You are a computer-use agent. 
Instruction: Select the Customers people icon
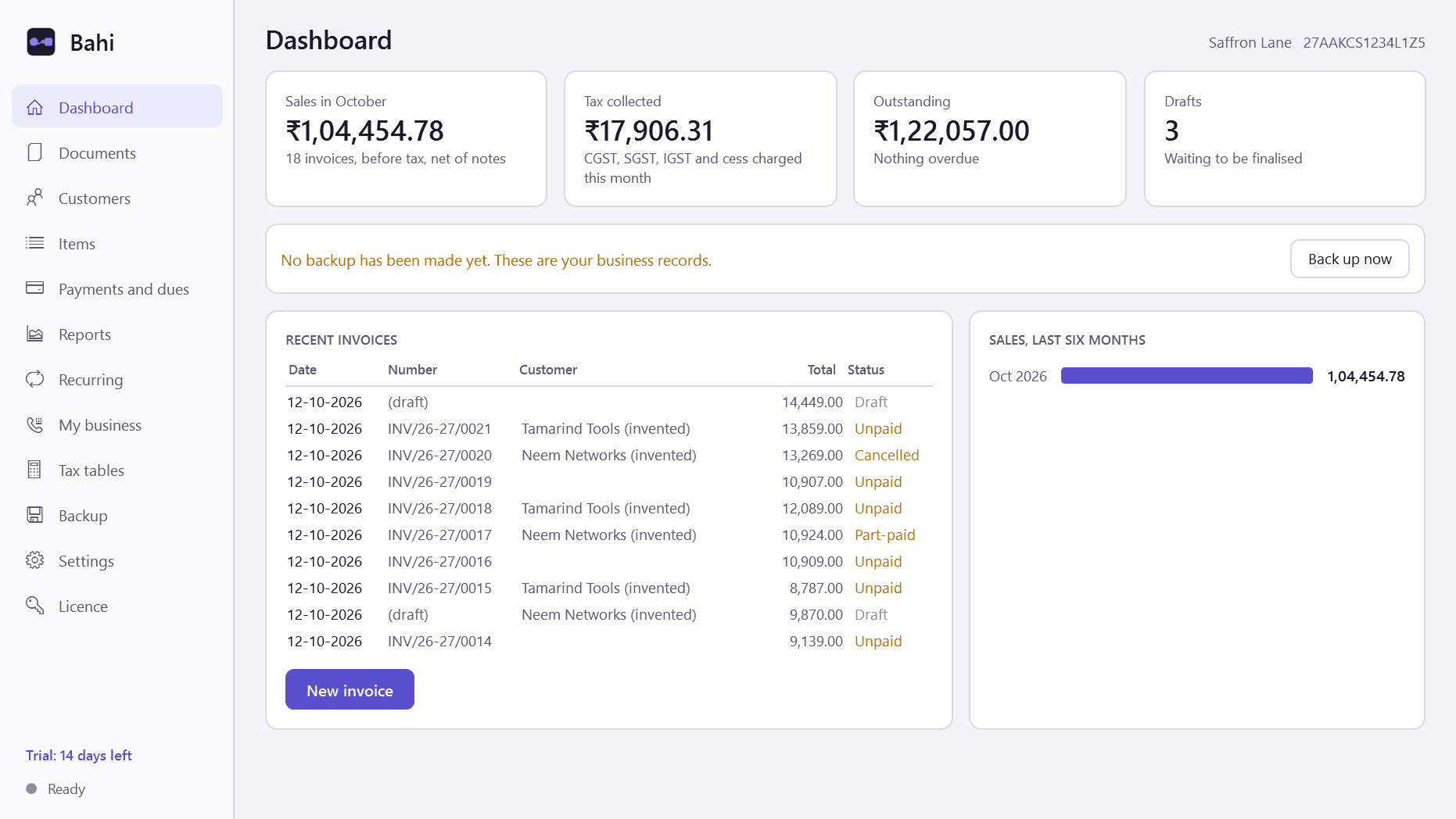click(x=34, y=198)
